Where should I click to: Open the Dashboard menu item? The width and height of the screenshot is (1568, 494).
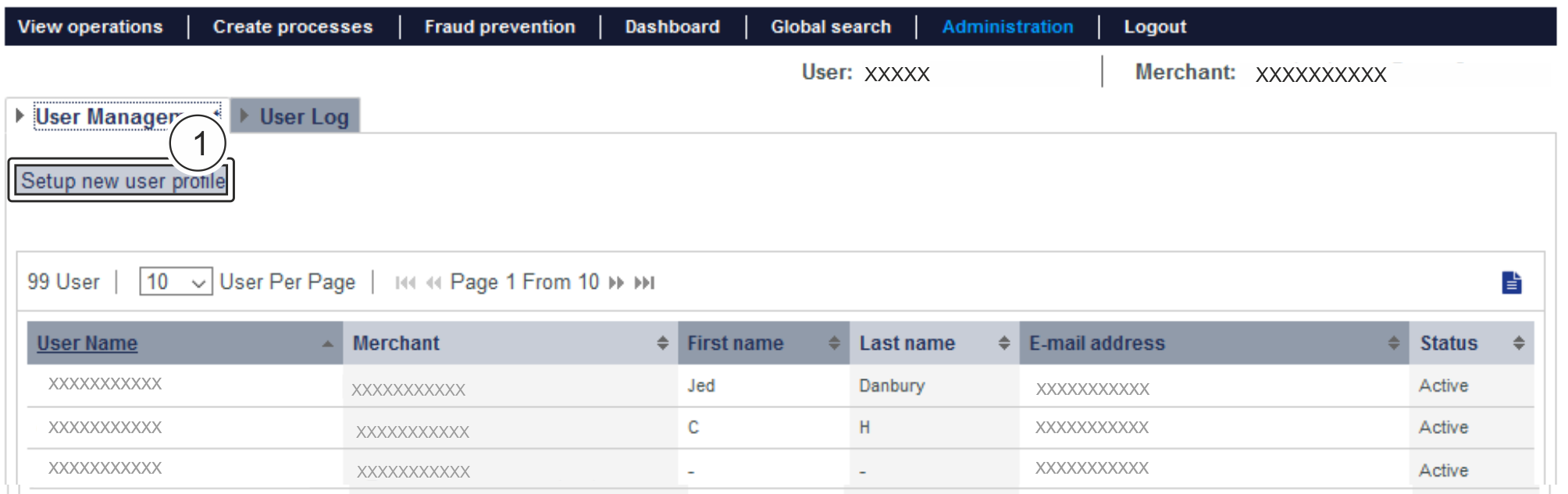pos(672,27)
